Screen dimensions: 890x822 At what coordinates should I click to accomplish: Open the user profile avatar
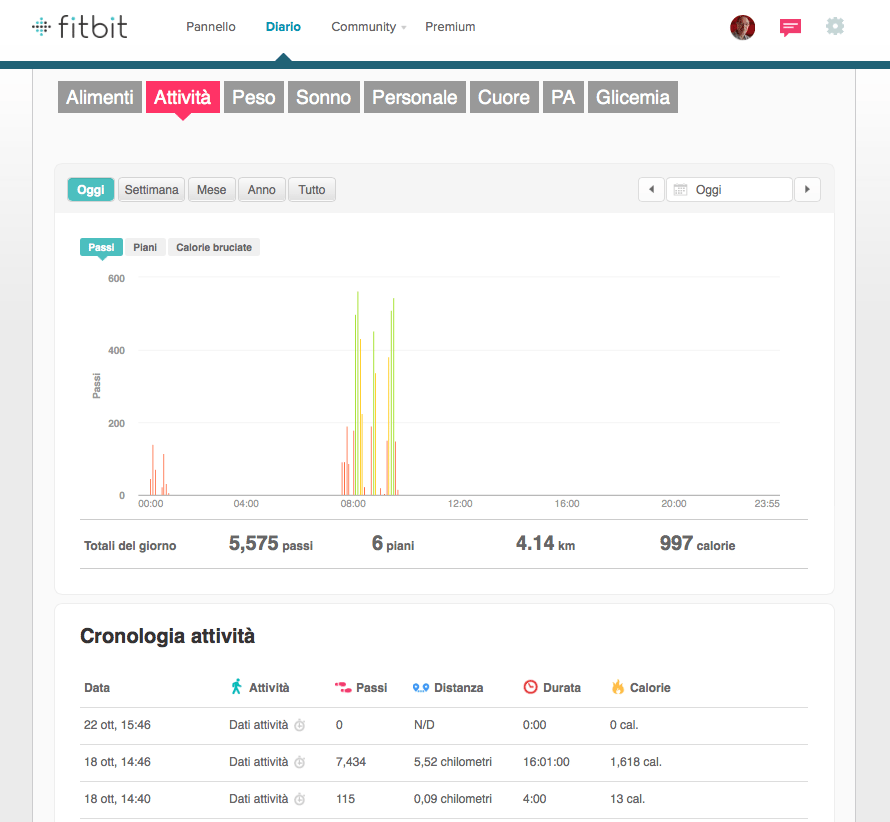pos(742,27)
